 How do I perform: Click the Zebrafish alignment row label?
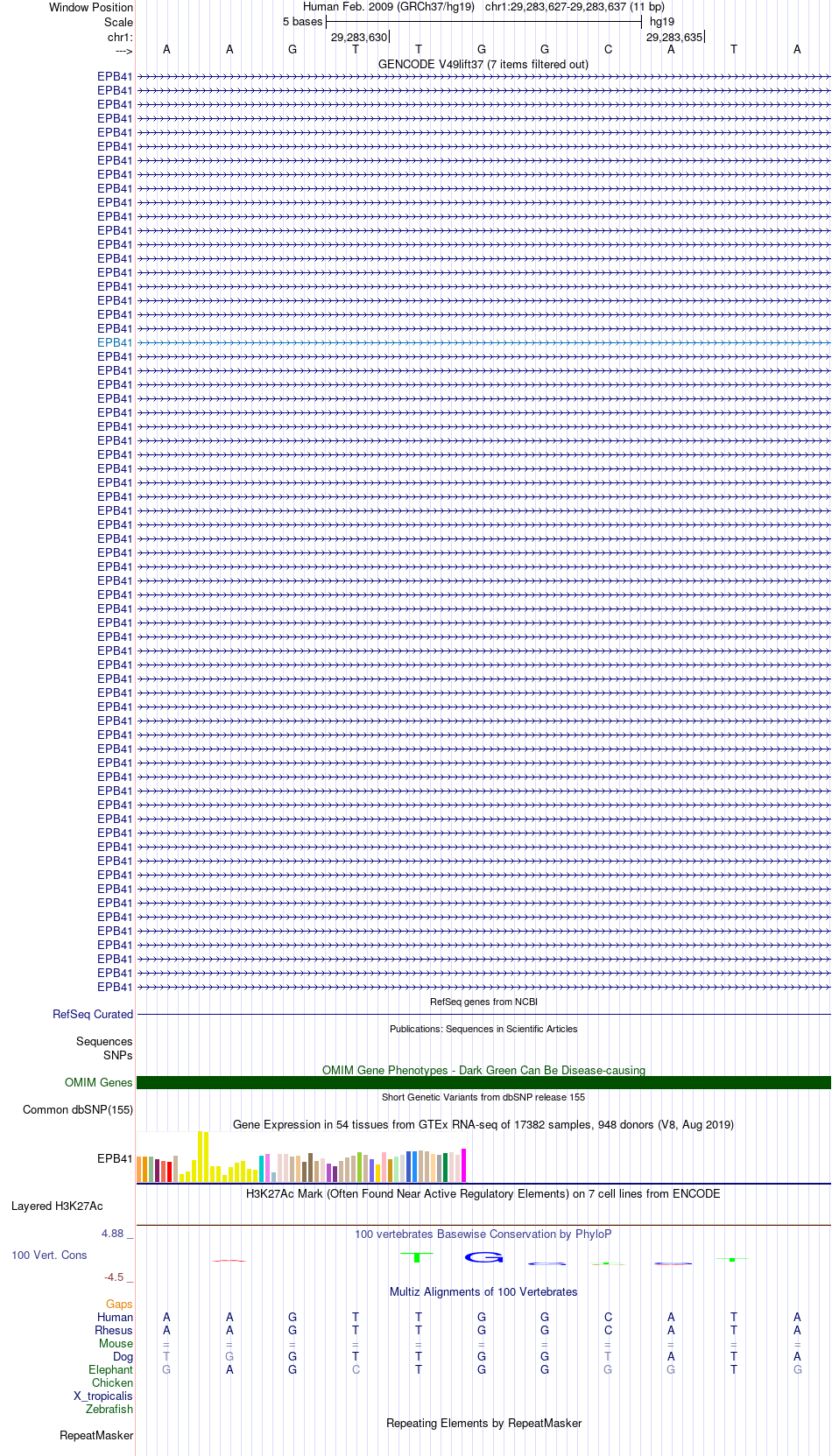(109, 1410)
